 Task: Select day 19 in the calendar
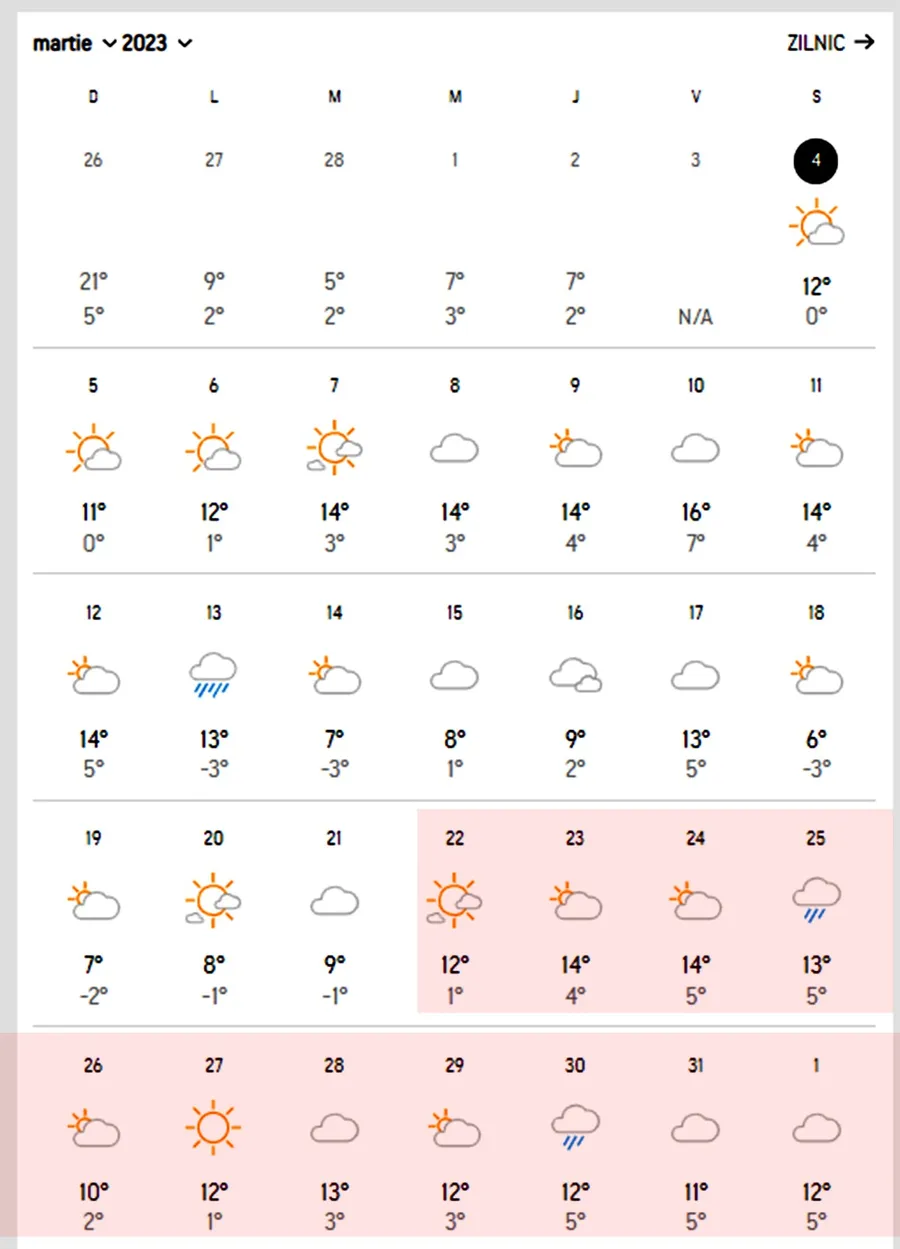[93, 839]
